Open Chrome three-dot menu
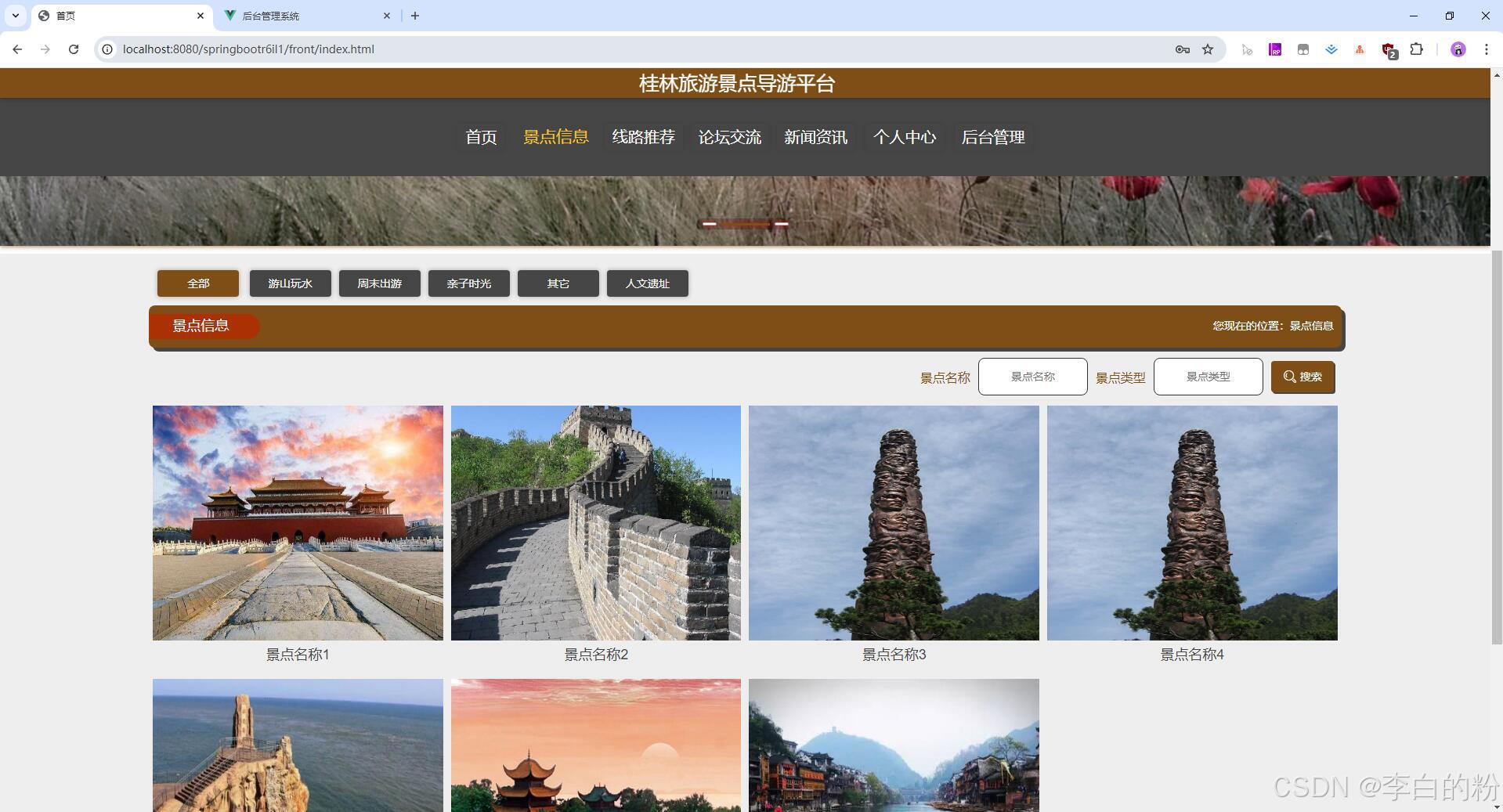The height and width of the screenshot is (812, 1503). [1486, 49]
